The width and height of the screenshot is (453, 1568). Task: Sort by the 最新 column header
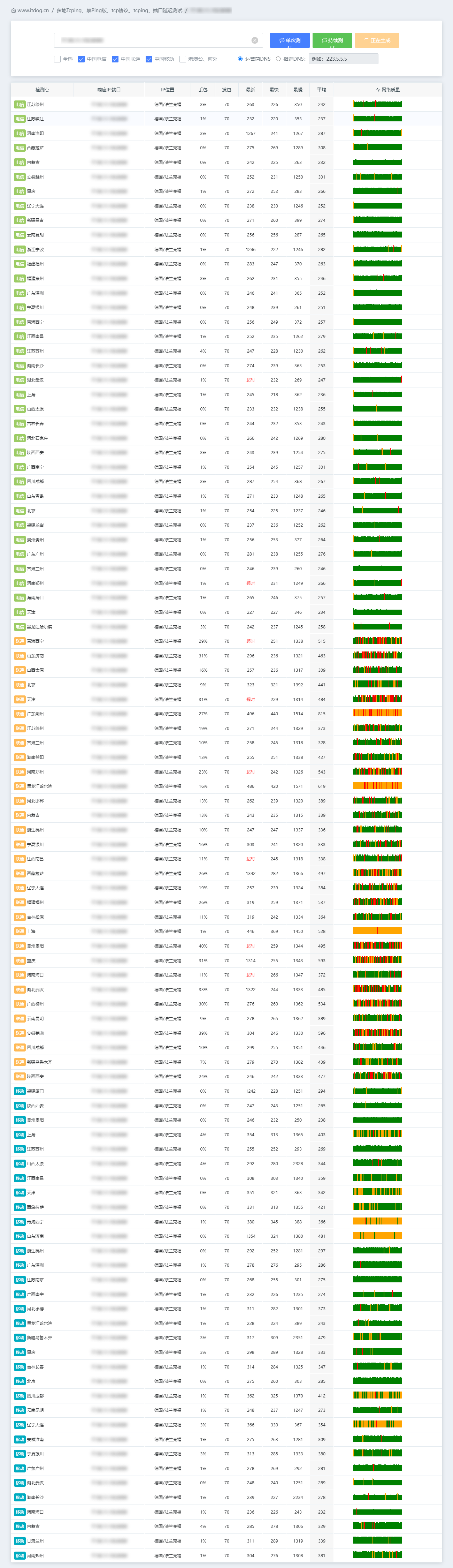pos(251,90)
